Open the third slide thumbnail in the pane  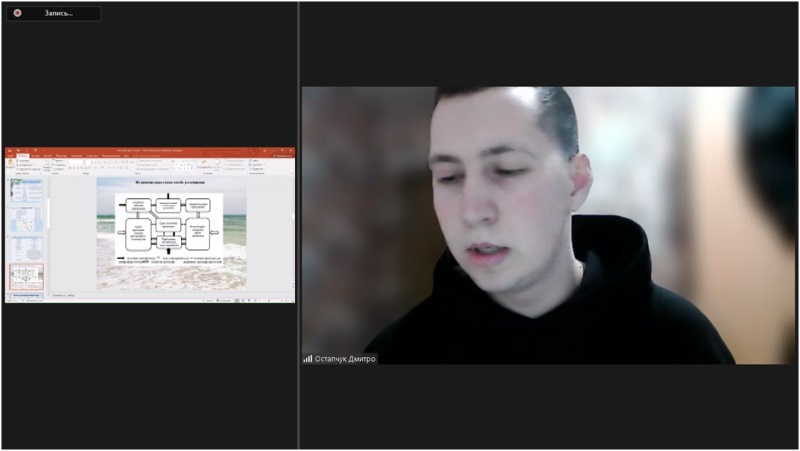(x=27, y=248)
